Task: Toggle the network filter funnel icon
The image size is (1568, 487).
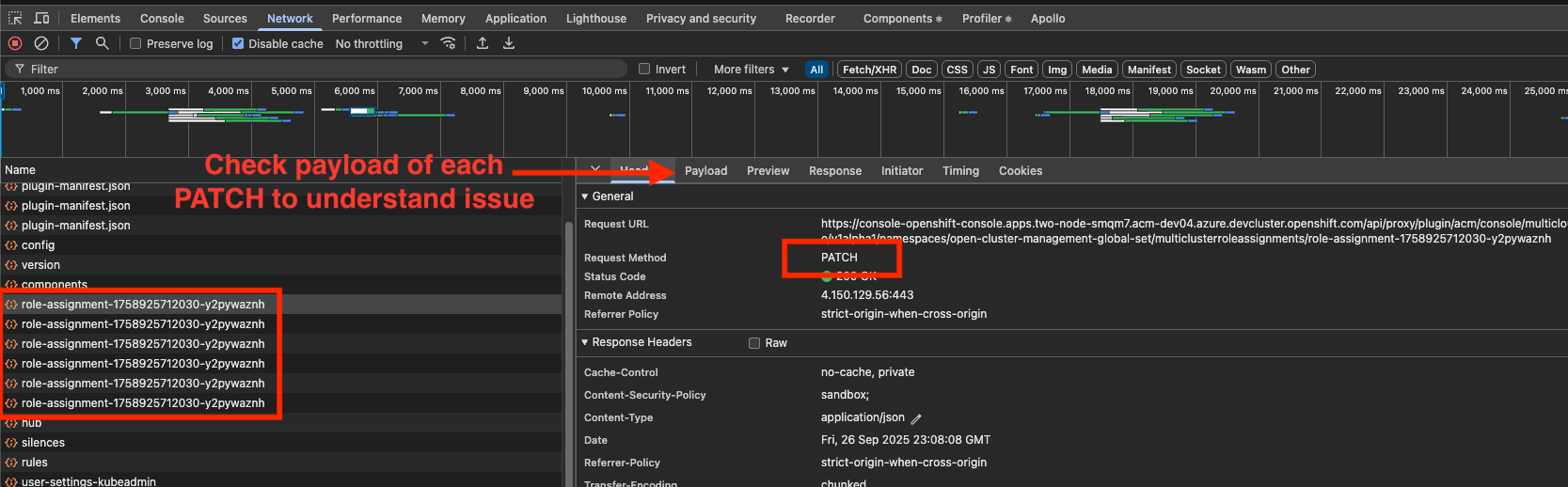Action: point(76,43)
